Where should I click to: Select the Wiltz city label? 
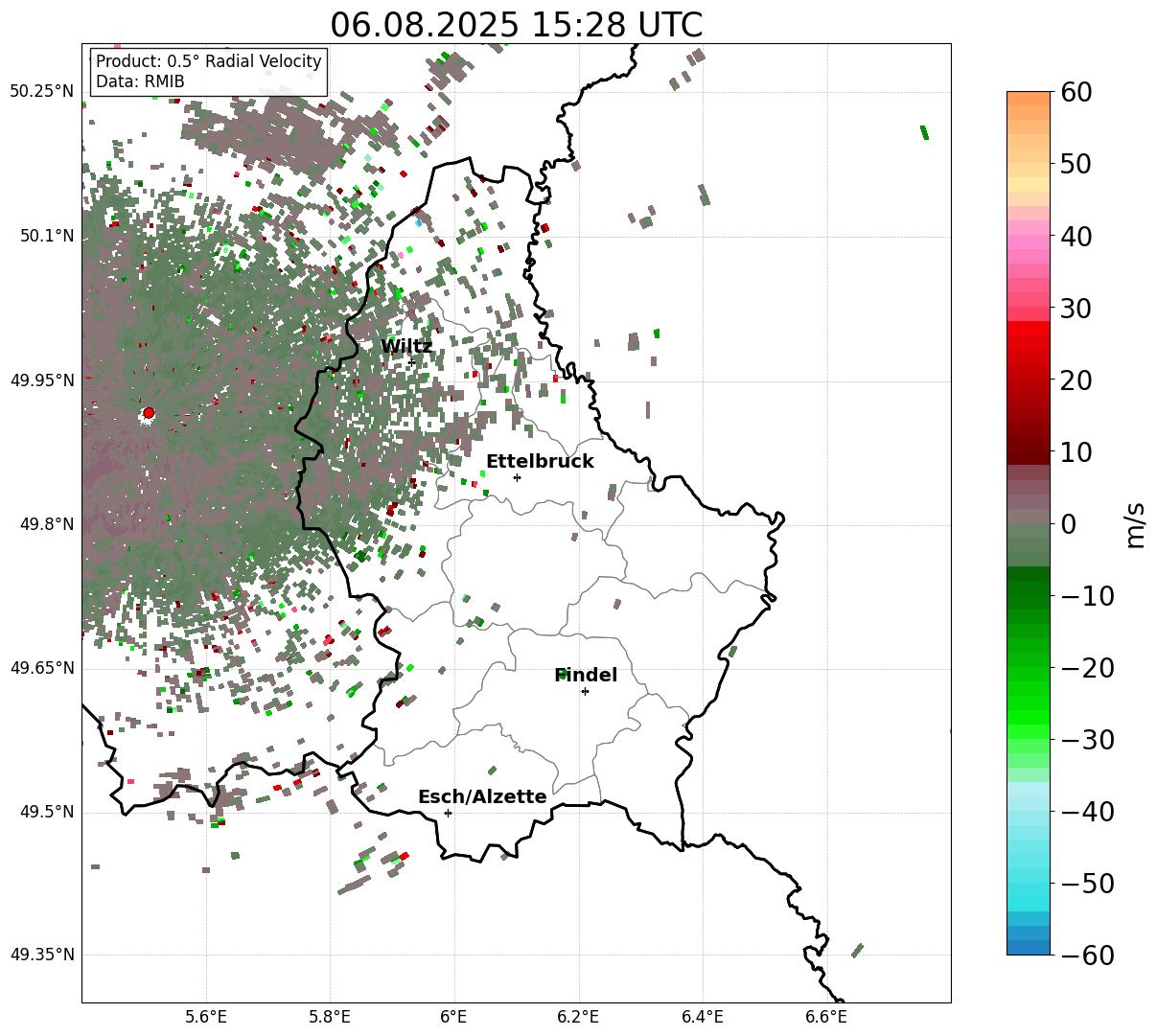pos(406,346)
